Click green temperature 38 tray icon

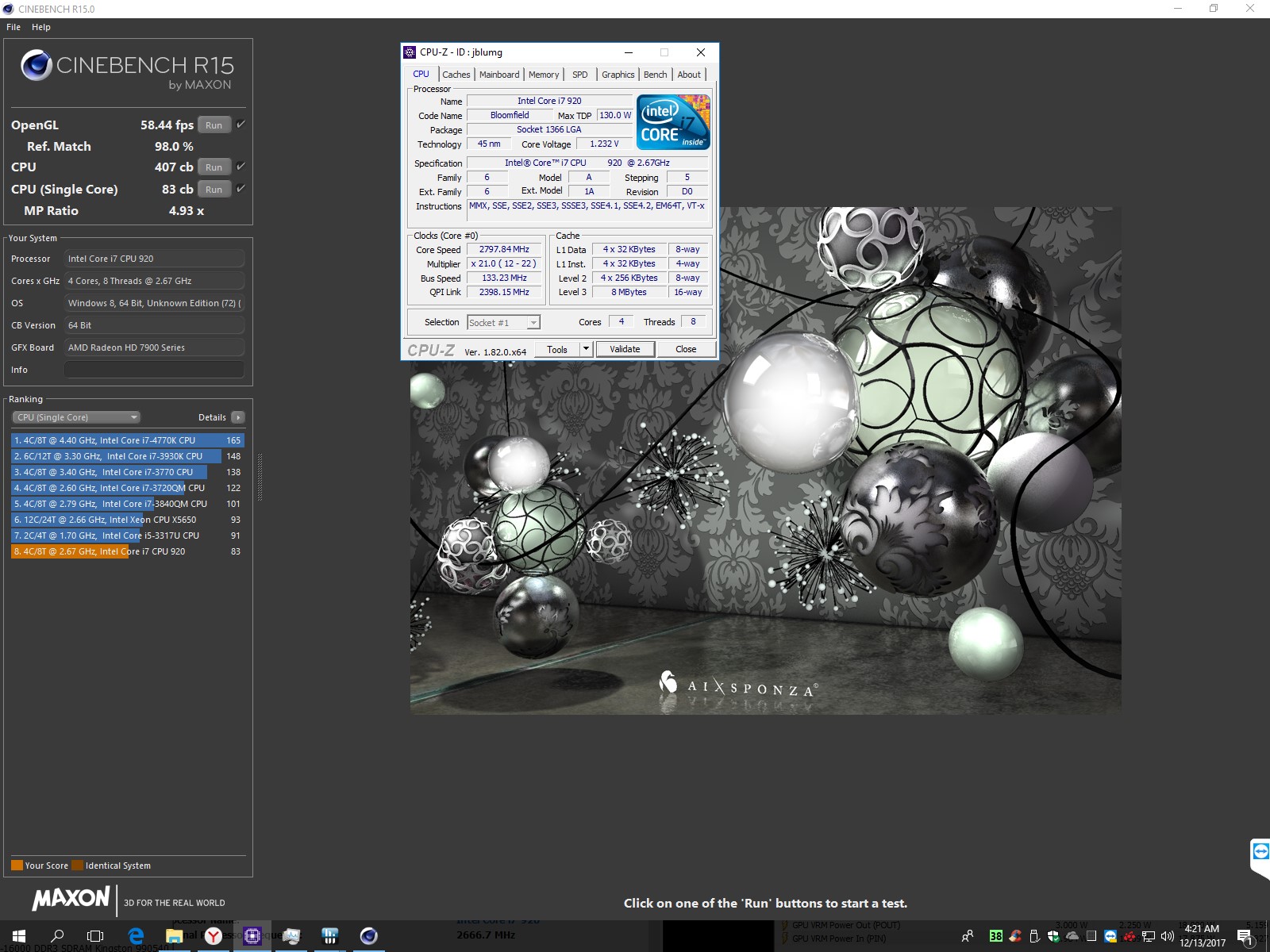pos(995,936)
